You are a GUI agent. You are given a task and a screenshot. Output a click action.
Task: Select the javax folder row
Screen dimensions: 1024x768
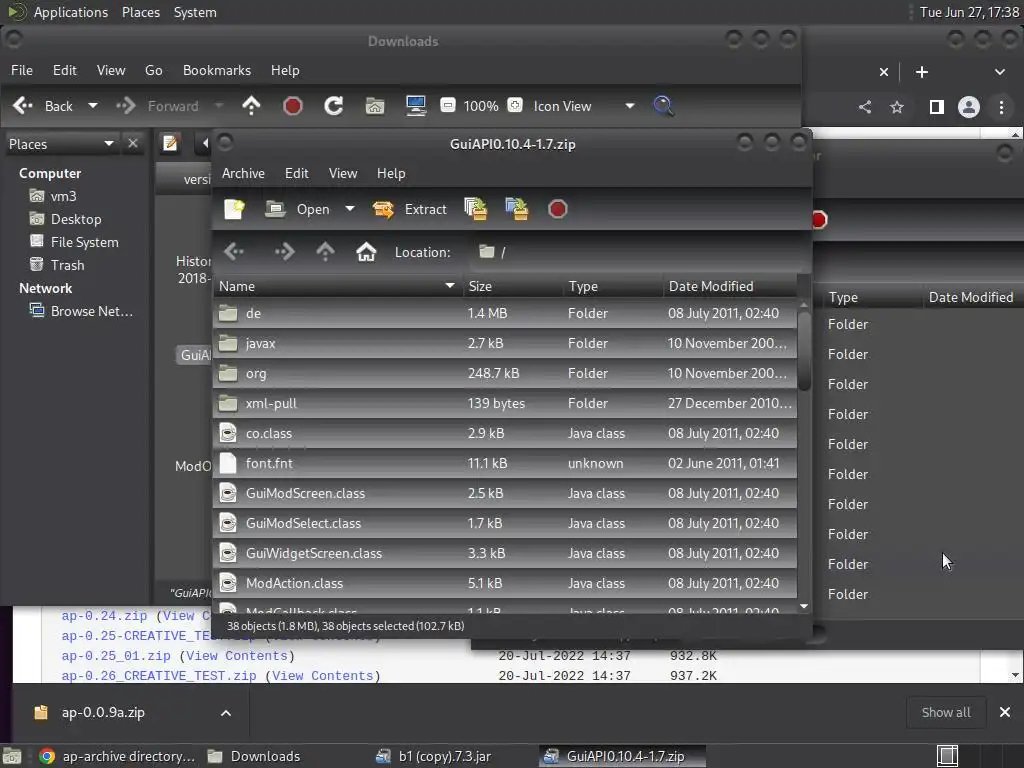pyautogui.click(x=505, y=344)
